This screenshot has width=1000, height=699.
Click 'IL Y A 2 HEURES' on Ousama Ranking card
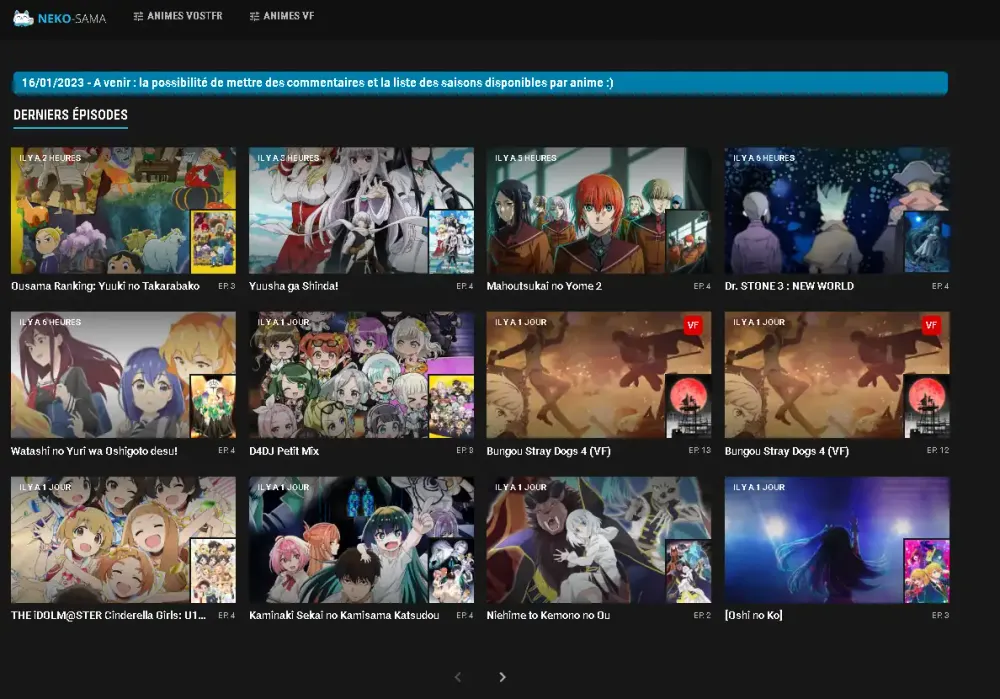(50, 158)
